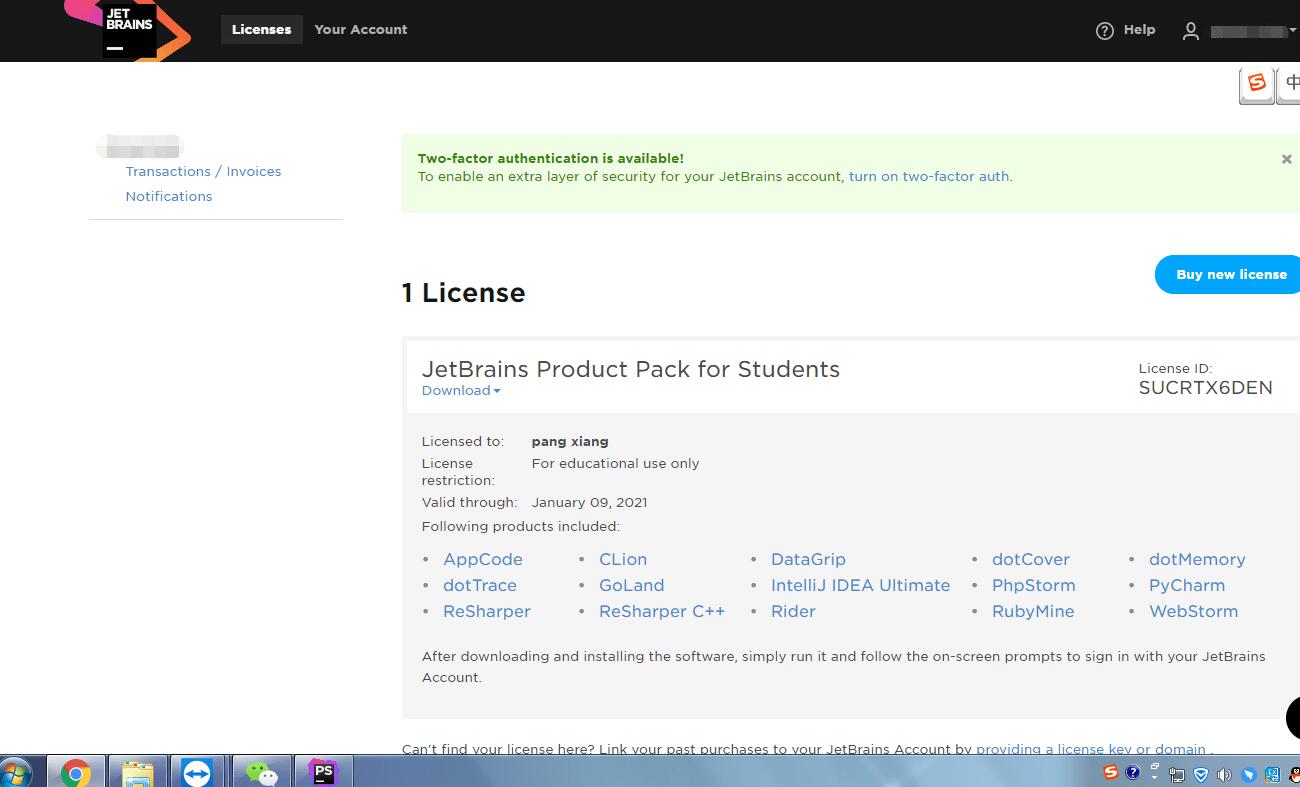Switch to the Licenses tab
Image resolution: width=1300 pixels, height=787 pixels.
tap(261, 30)
